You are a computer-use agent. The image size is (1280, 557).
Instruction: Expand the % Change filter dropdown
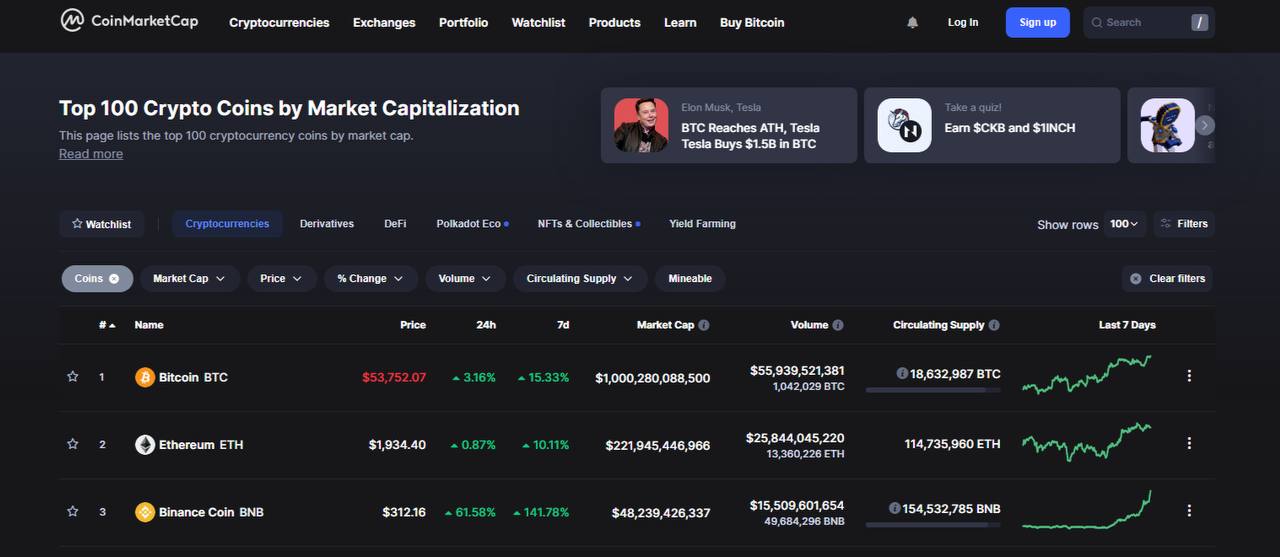(x=371, y=279)
